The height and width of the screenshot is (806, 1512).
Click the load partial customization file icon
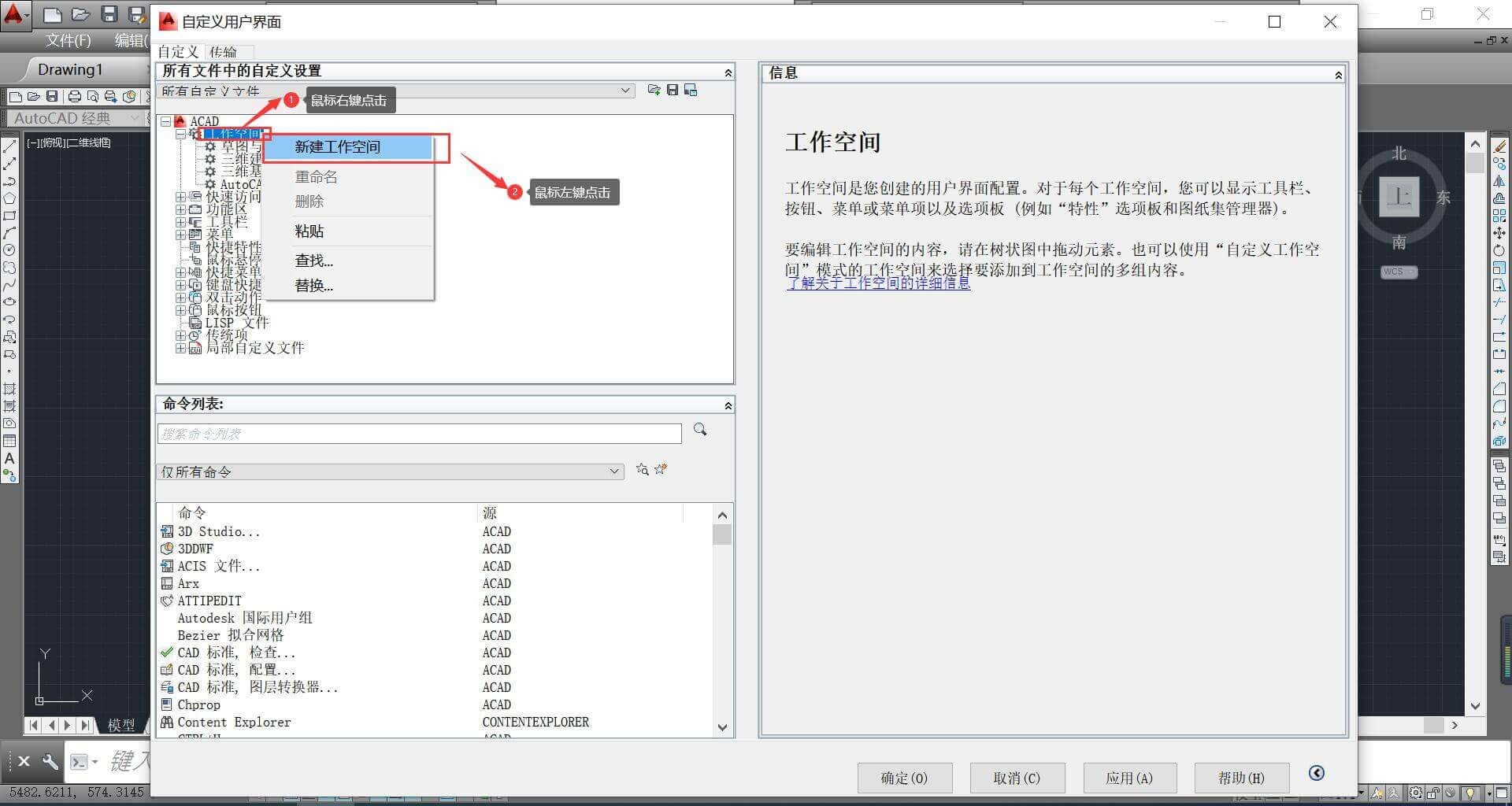tap(654, 90)
